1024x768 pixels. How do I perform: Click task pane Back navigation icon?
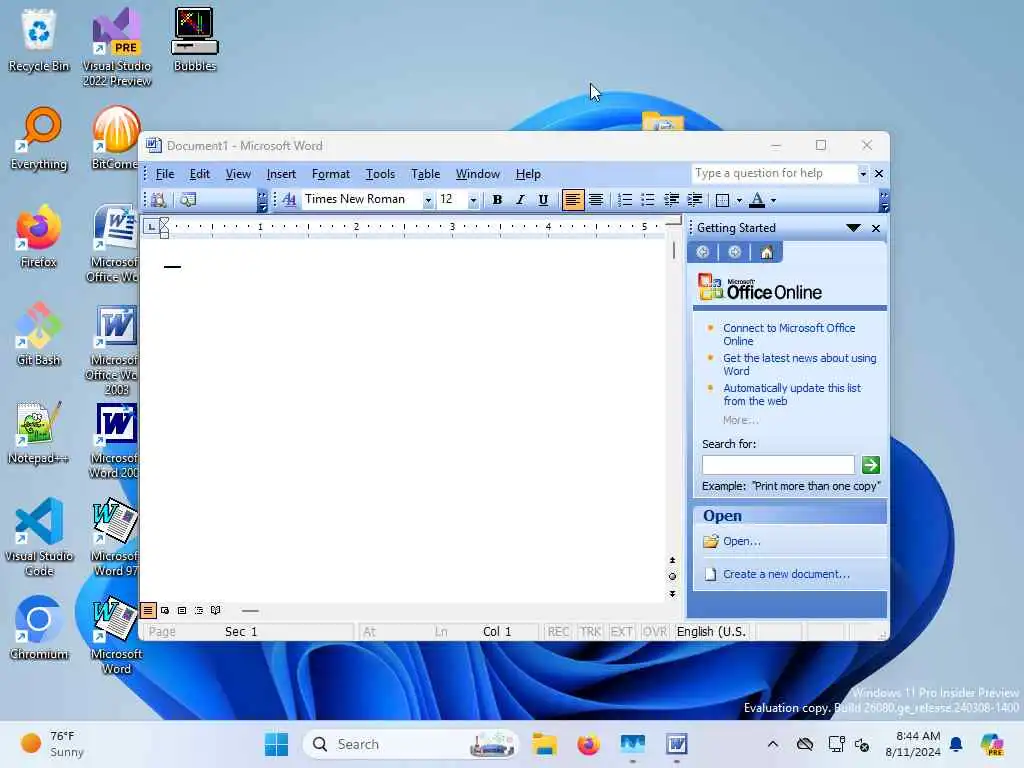pyautogui.click(x=703, y=252)
